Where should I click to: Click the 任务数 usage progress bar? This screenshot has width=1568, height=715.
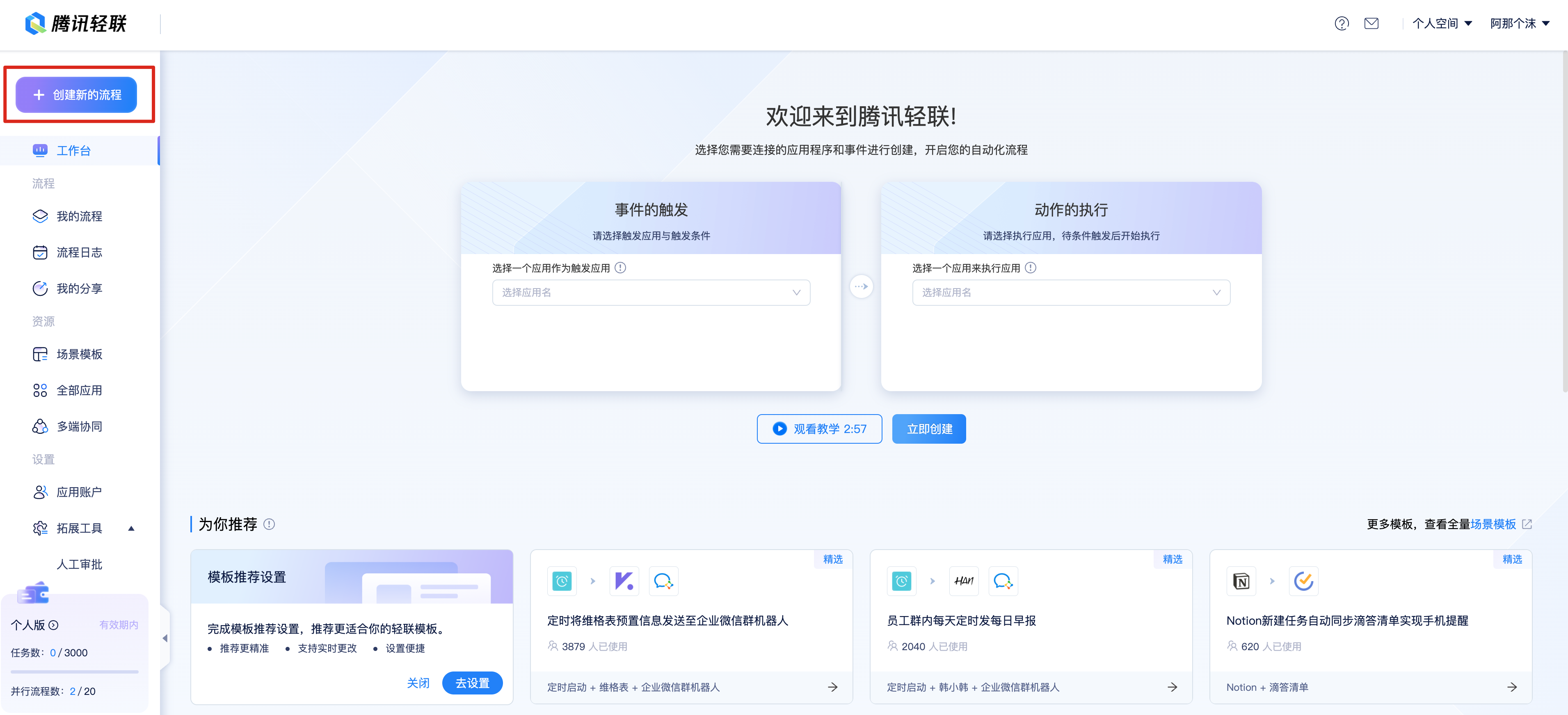tap(74, 672)
